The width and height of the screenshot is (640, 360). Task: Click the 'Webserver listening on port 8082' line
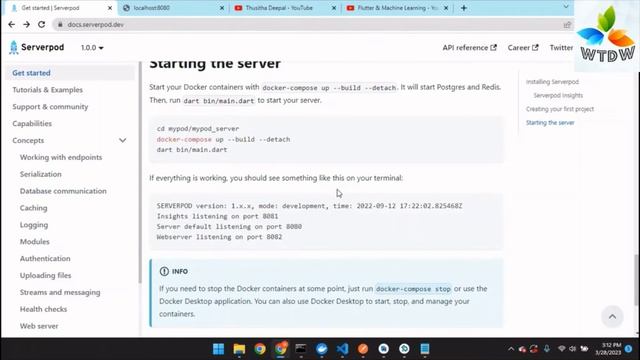(219, 237)
